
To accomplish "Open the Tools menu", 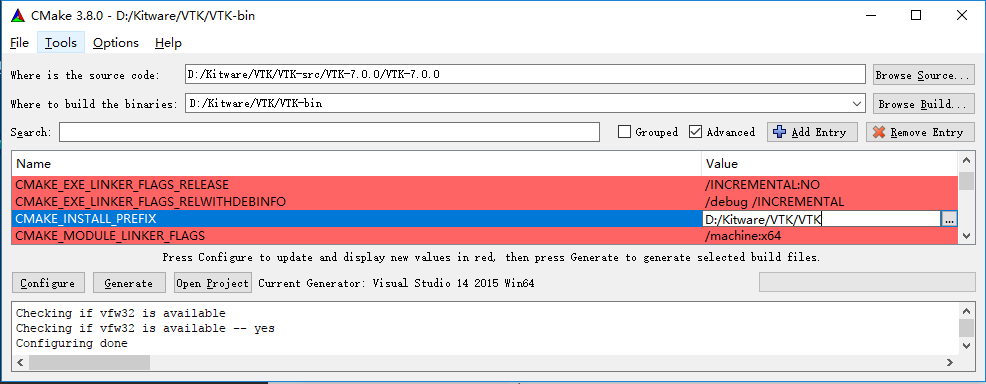I will point(61,43).
